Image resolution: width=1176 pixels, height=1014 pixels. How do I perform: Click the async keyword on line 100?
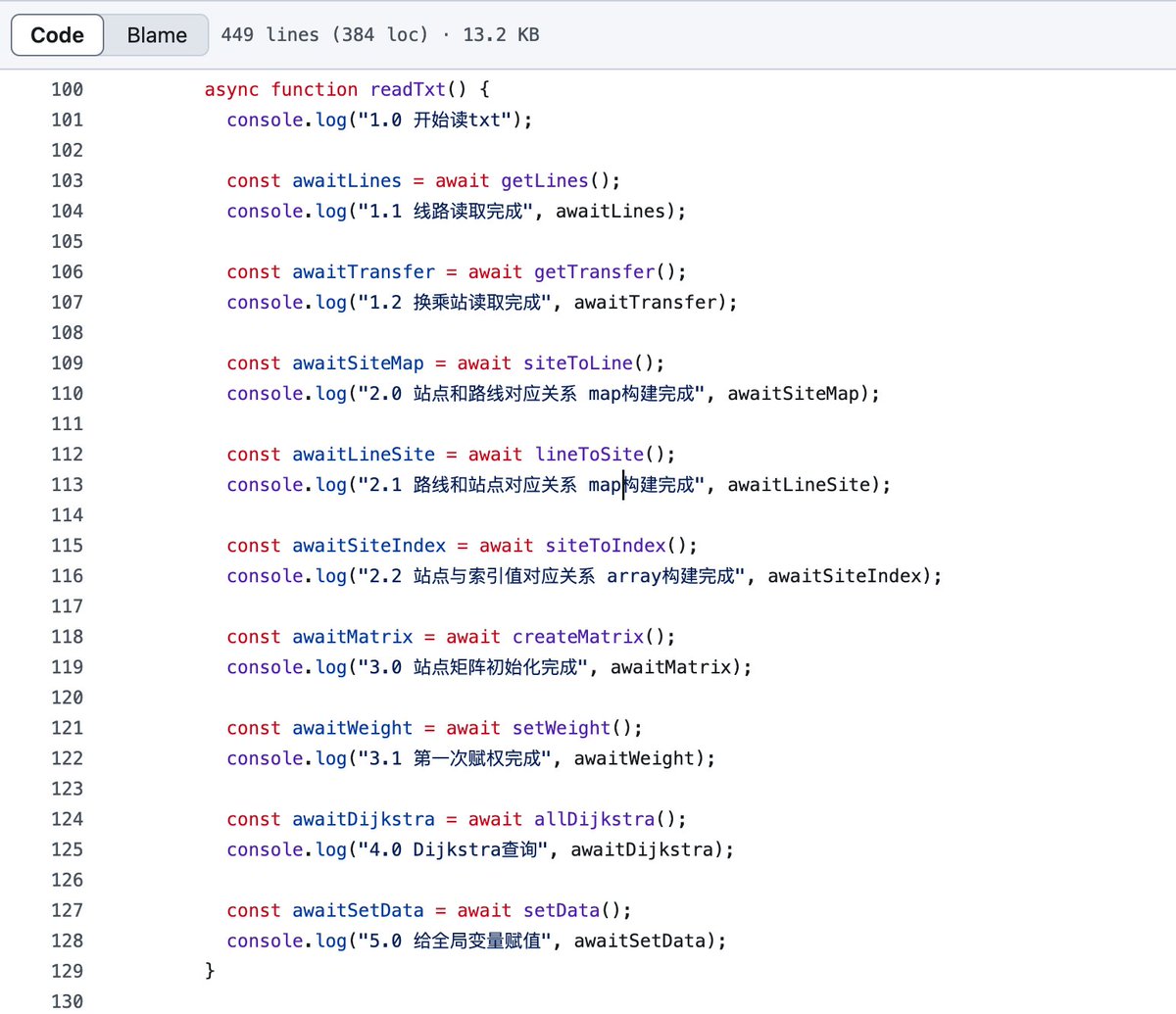coord(231,89)
